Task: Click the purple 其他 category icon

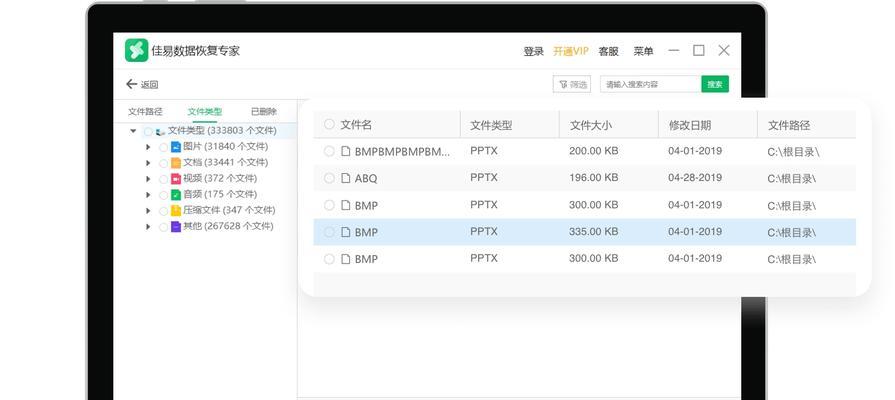Action: 176,227
